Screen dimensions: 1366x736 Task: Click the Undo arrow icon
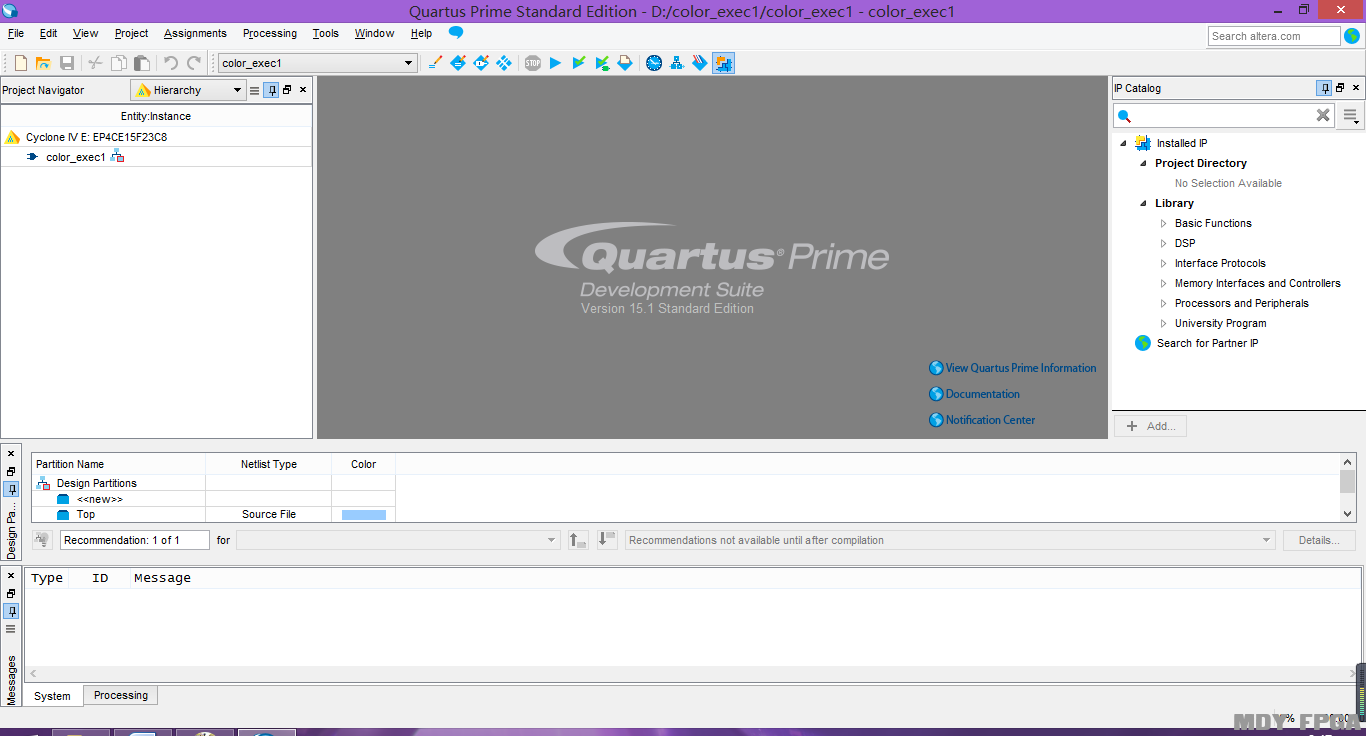point(170,63)
